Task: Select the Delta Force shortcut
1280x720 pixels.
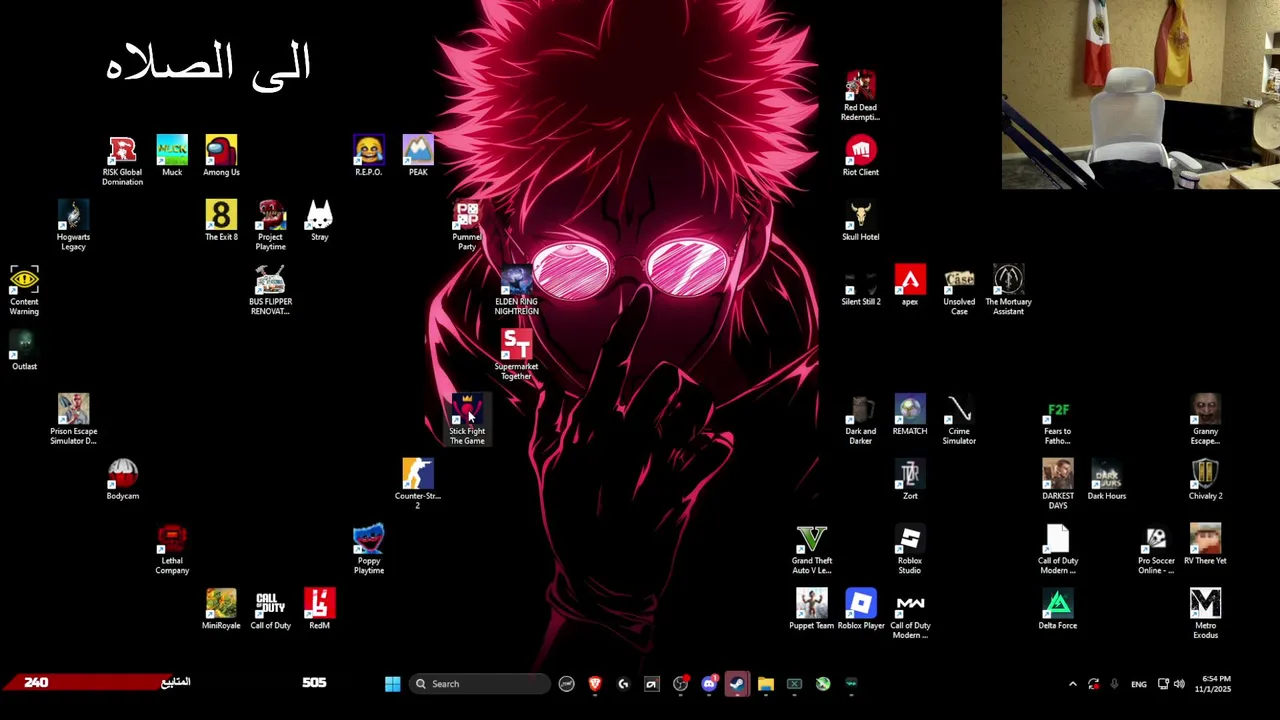Action: (x=1057, y=610)
